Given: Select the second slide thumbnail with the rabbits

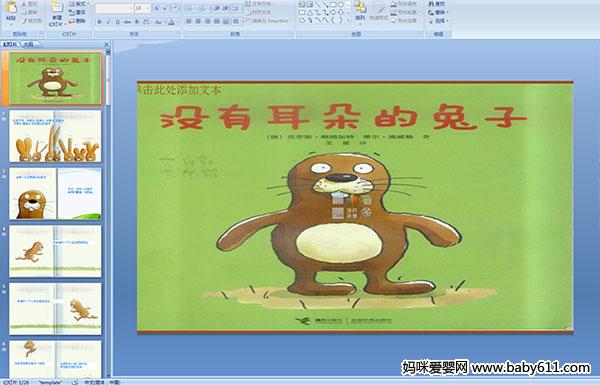Looking at the screenshot, I should [55, 136].
